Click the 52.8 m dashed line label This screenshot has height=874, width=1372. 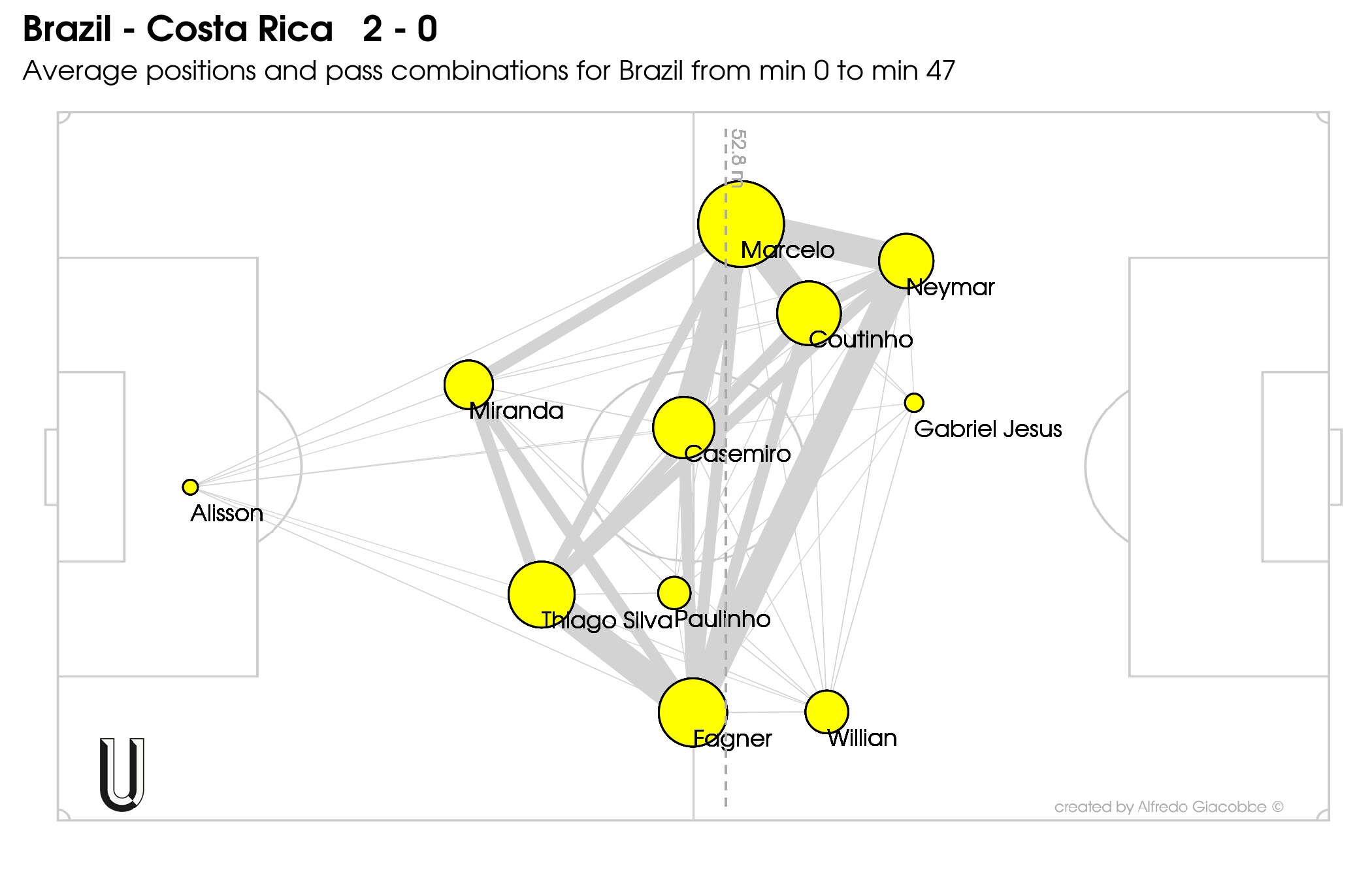point(738,158)
